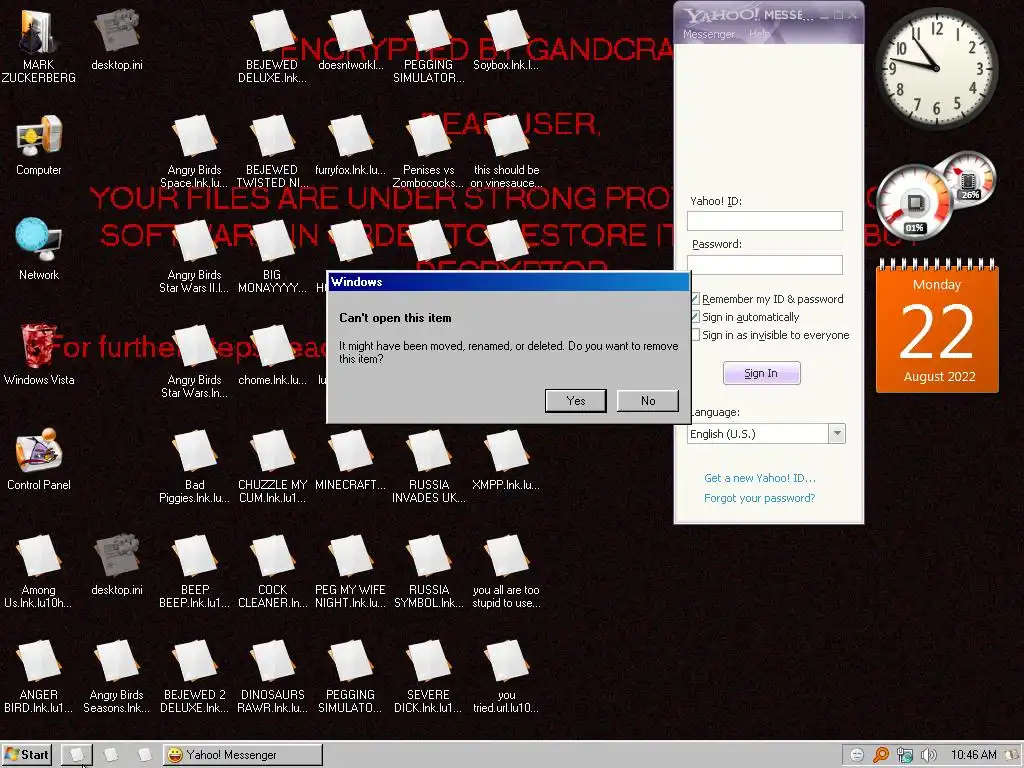This screenshot has width=1024, height=768.
Task: Click the 10:46 AM taskbar clock
Action: pos(974,755)
